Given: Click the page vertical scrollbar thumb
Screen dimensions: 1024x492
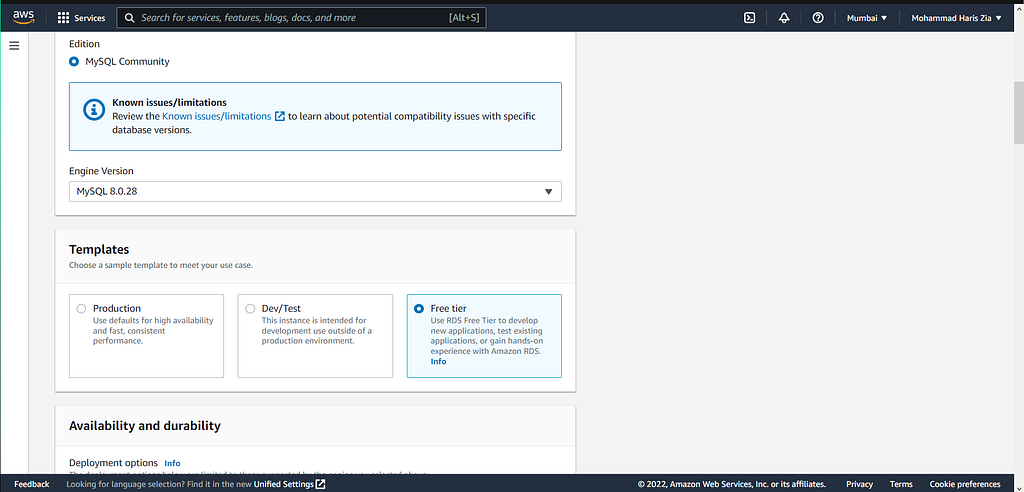Looking at the screenshot, I should click(1018, 112).
